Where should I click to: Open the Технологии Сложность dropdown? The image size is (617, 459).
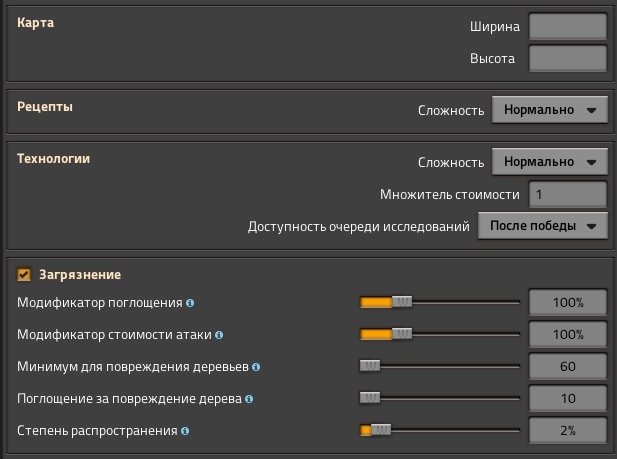549,162
